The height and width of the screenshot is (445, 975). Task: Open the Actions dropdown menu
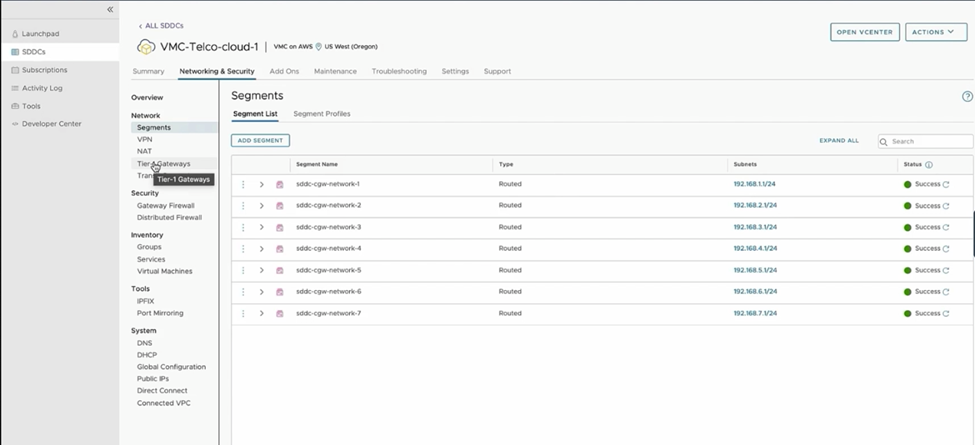[x=935, y=32]
